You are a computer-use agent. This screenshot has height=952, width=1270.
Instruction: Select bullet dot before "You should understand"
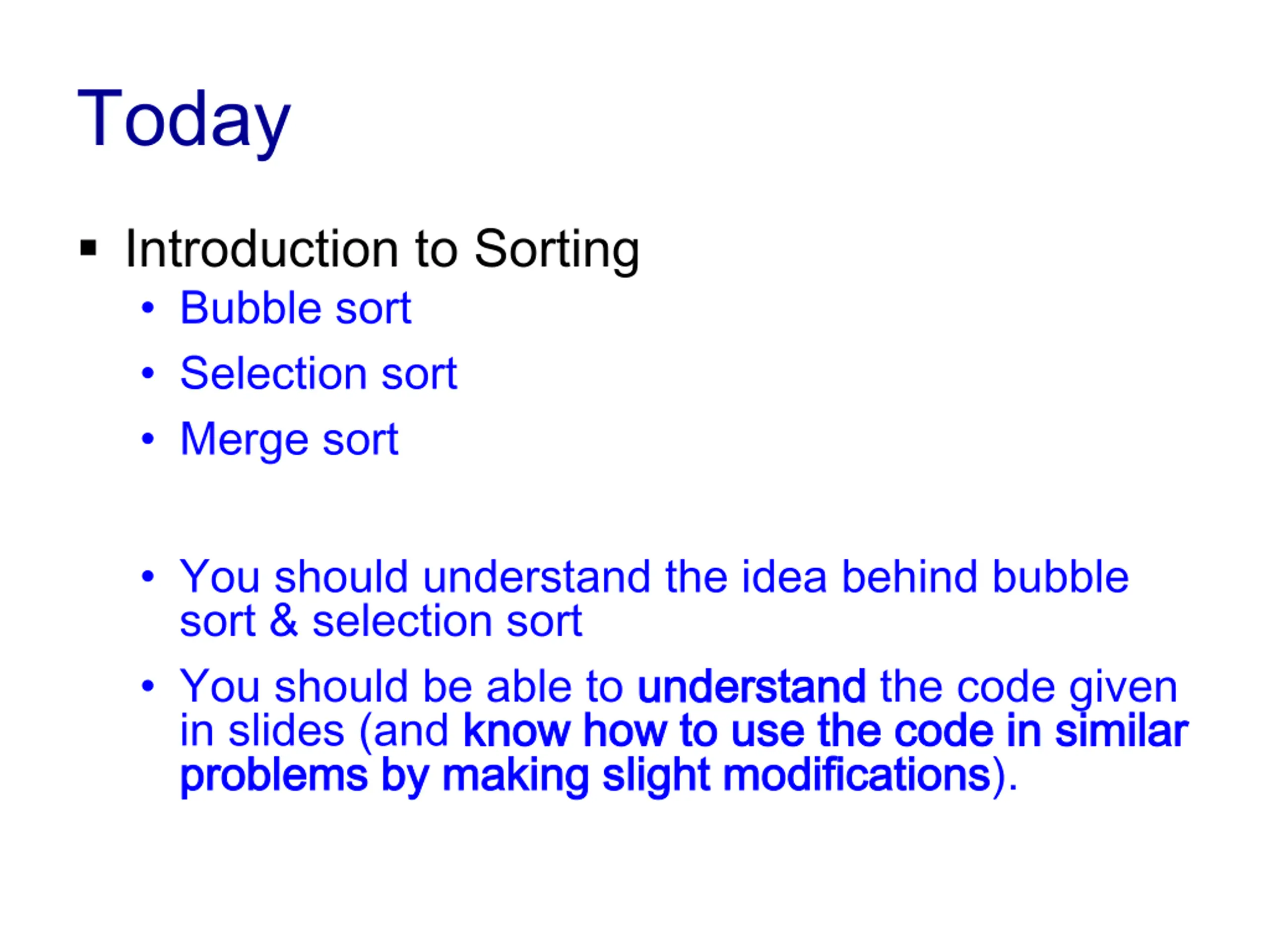pyautogui.click(x=148, y=576)
